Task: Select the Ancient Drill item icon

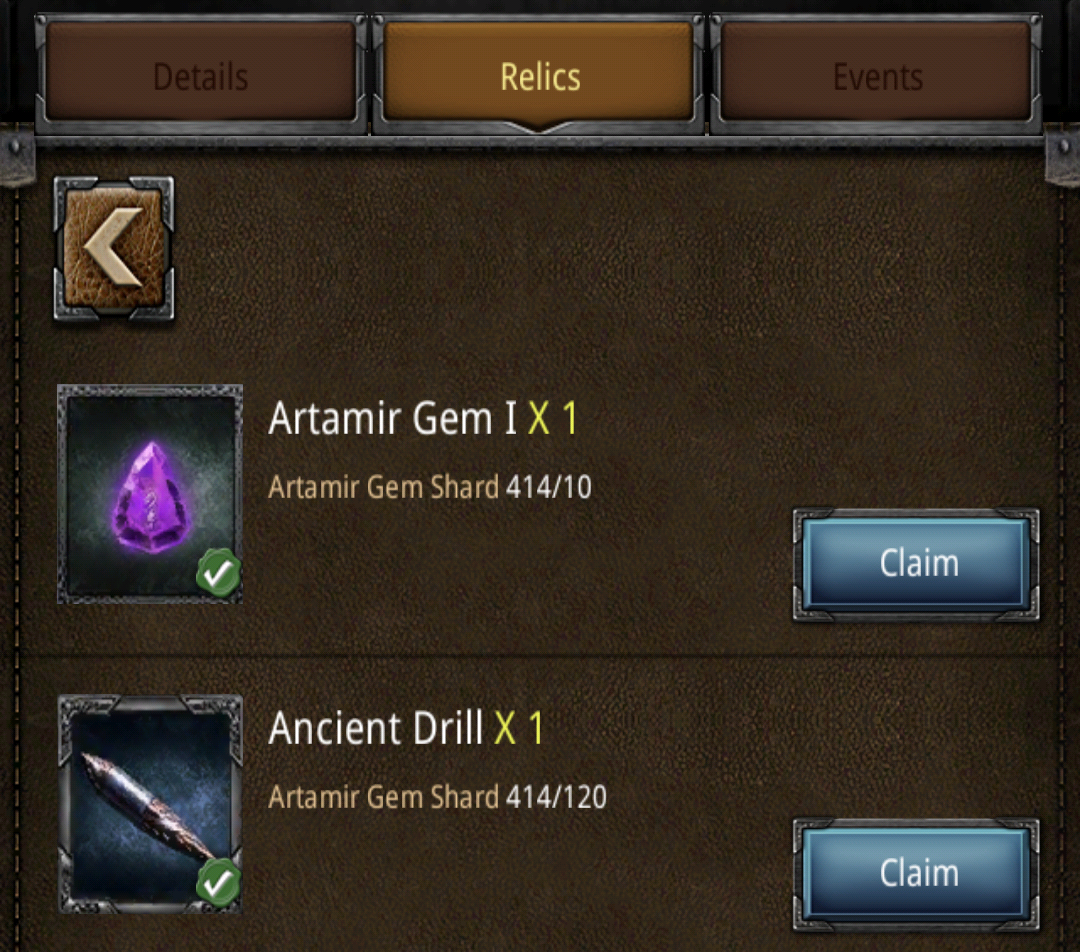Action: point(150,804)
